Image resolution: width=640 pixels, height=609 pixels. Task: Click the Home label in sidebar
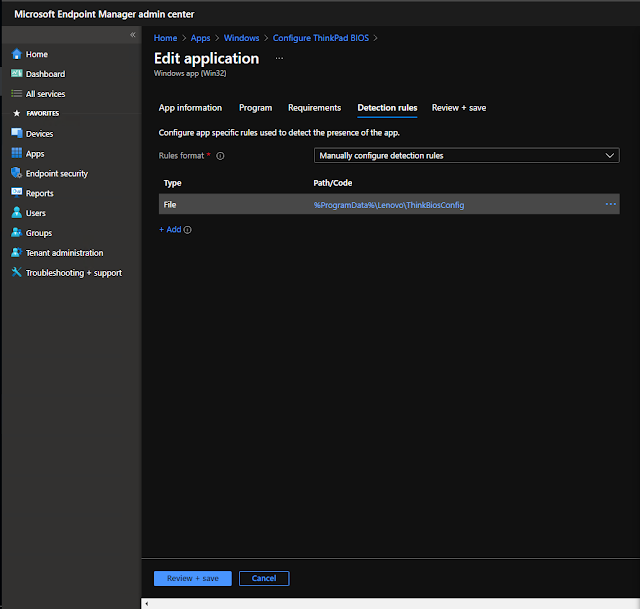[37, 54]
